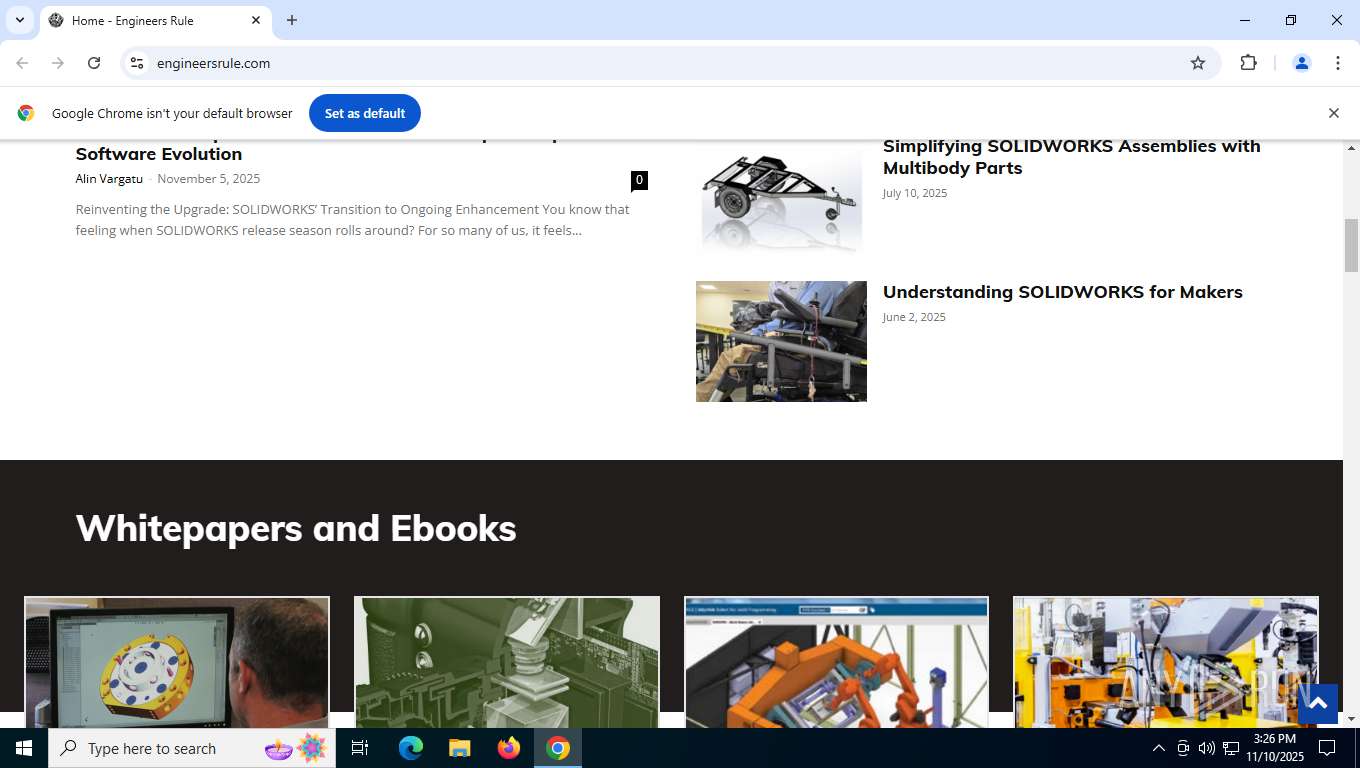The height and width of the screenshot is (768, 1360).
Task: Open the trailer frame article thumbnail
Action: click(x=781, y=200)
